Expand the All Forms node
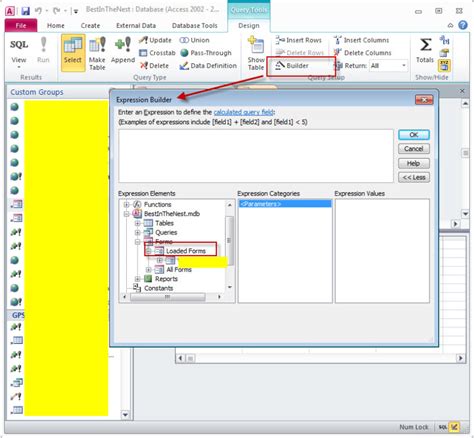 (x=149, y=269)
